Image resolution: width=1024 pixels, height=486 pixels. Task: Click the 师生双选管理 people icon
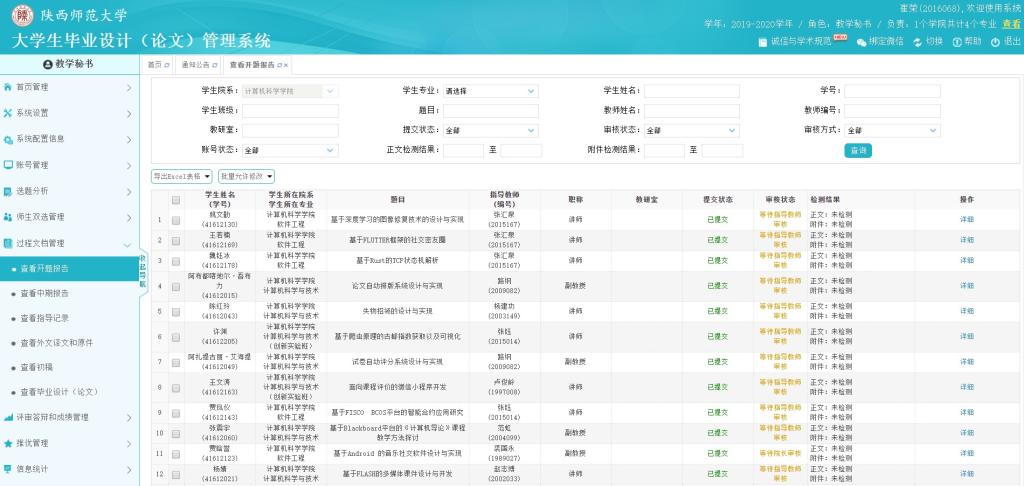tap(9, 217)
